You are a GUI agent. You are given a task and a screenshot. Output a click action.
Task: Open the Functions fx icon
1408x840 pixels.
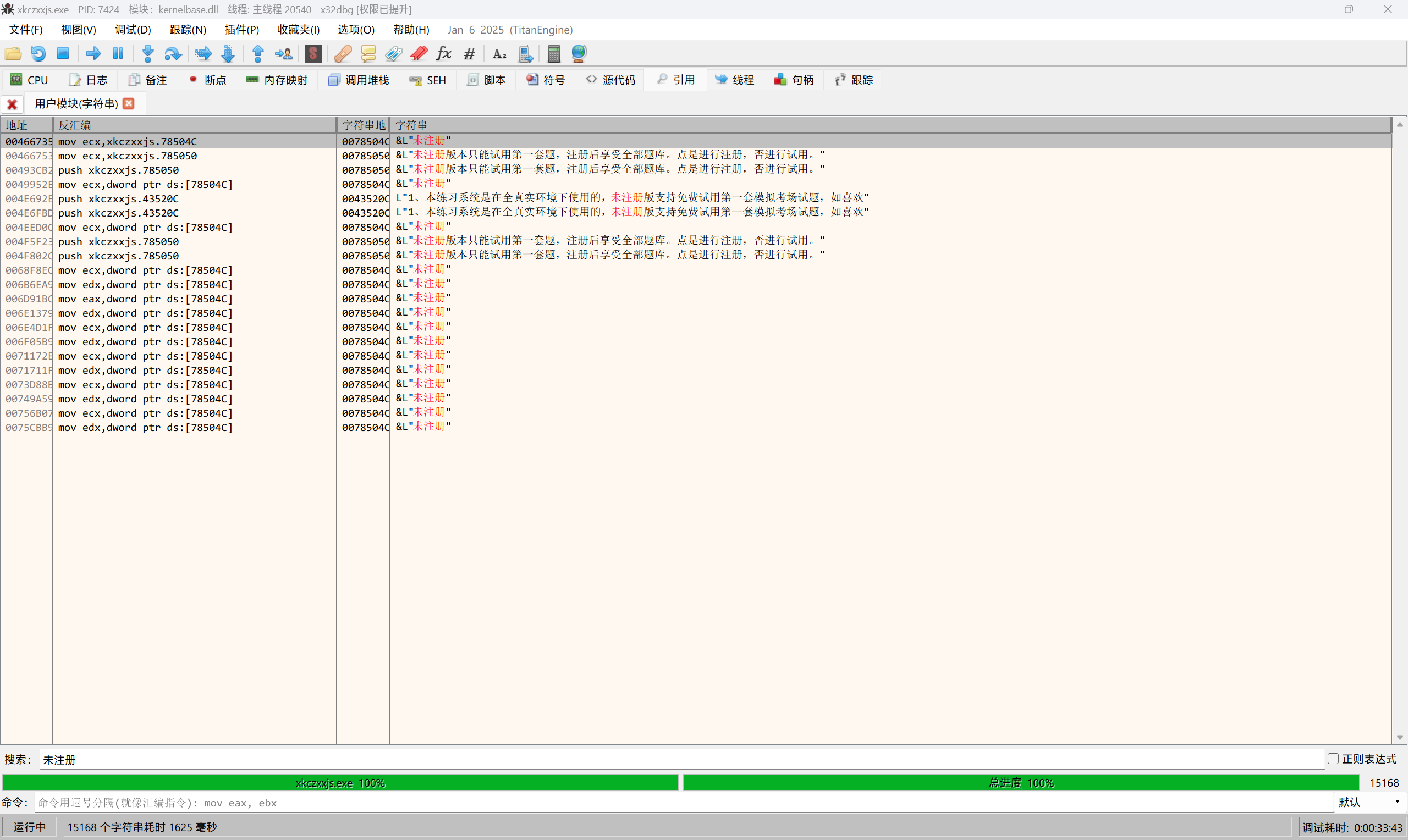pyautogui.click(x=444, y=54)
